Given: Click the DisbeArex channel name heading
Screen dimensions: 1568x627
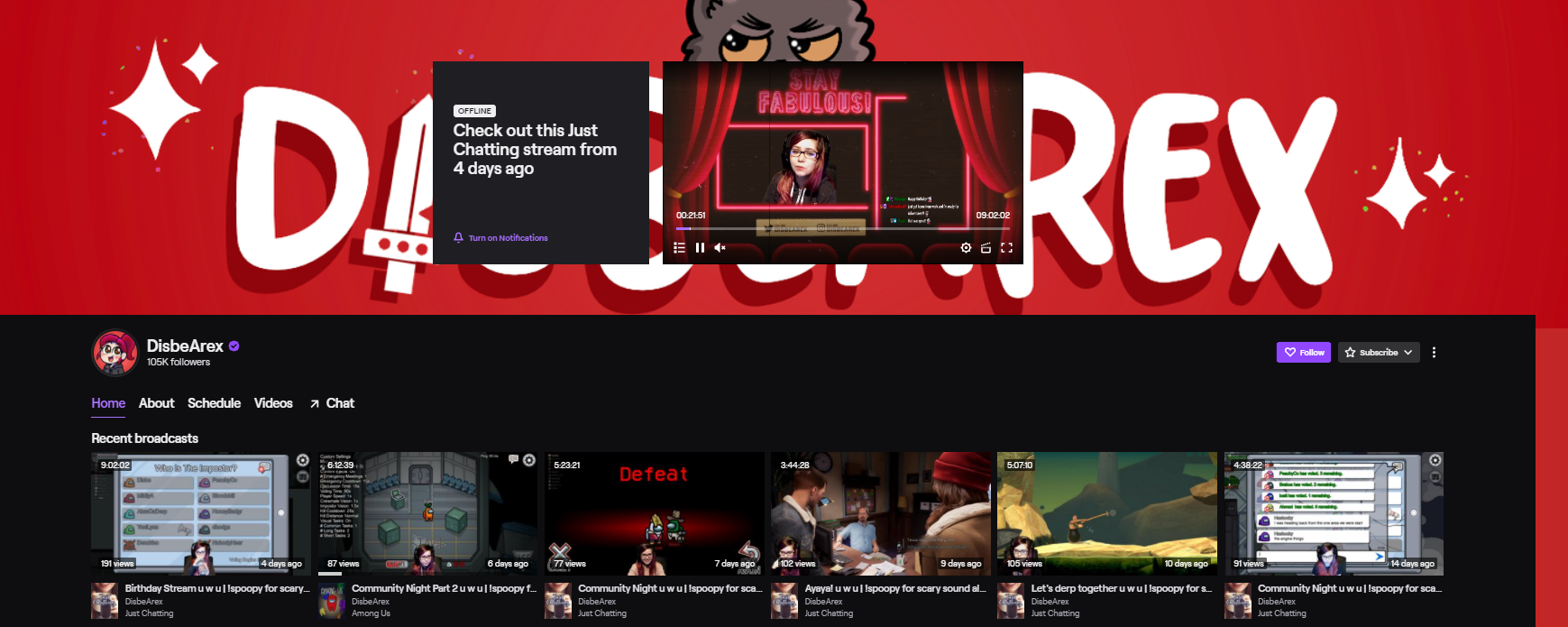Looking at the screenshot, I should click(x=185, y=346).
